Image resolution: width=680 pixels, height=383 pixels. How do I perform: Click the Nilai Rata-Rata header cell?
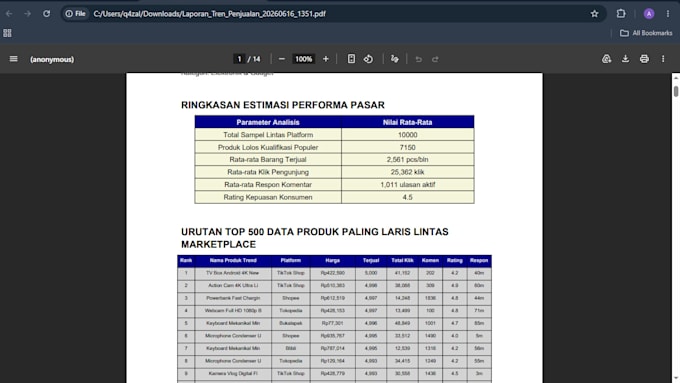click(408, 122)
